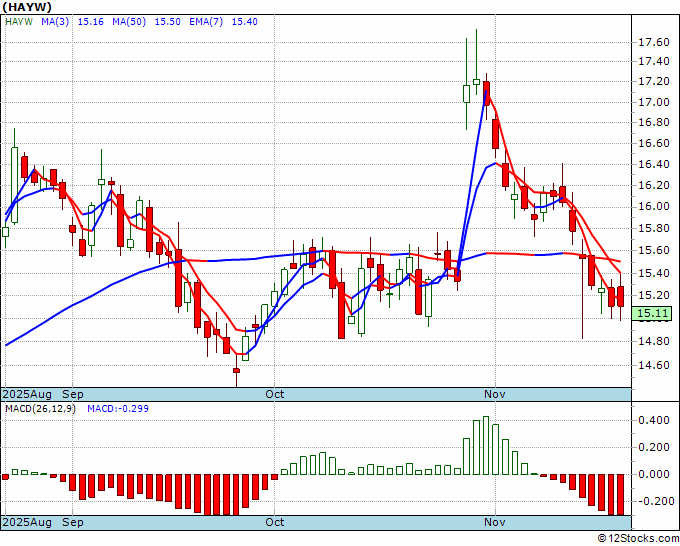Click Oct on the MACD time axis

coord(275,522)
